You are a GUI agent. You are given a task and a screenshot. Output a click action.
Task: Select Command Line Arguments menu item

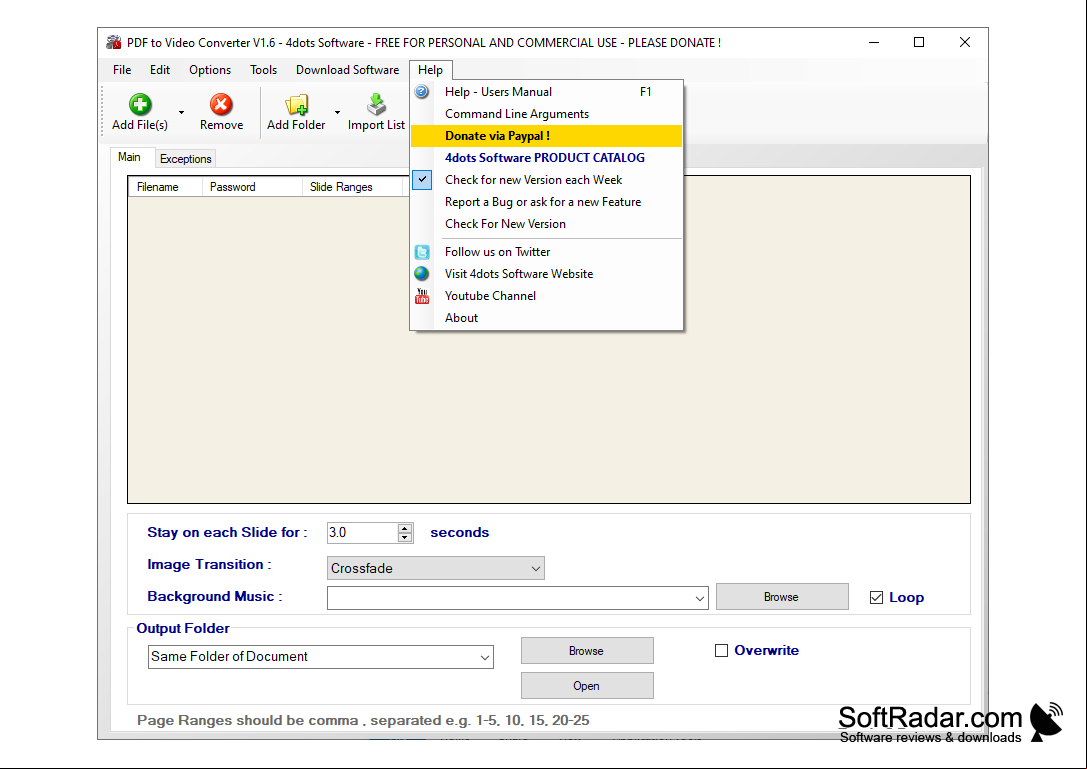point(546,114)
